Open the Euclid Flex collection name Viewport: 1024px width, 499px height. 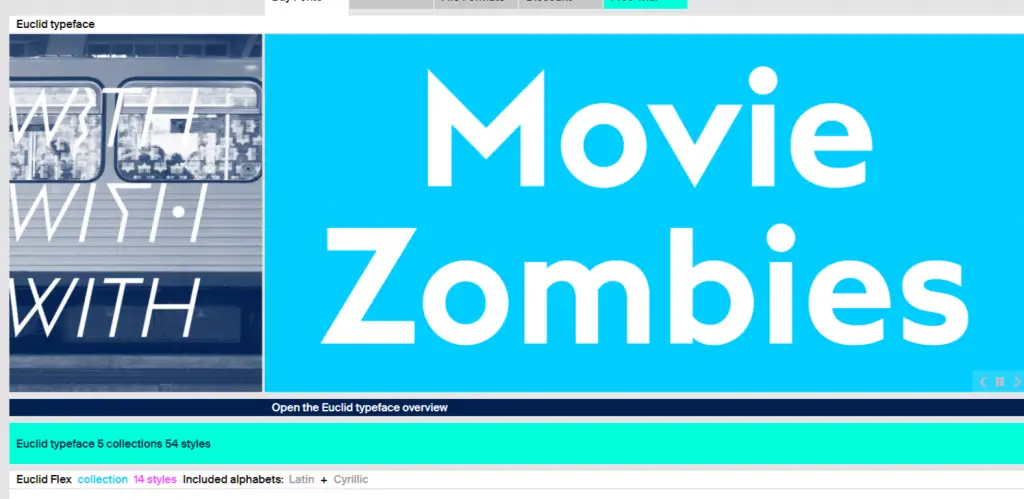click(44, 479)
